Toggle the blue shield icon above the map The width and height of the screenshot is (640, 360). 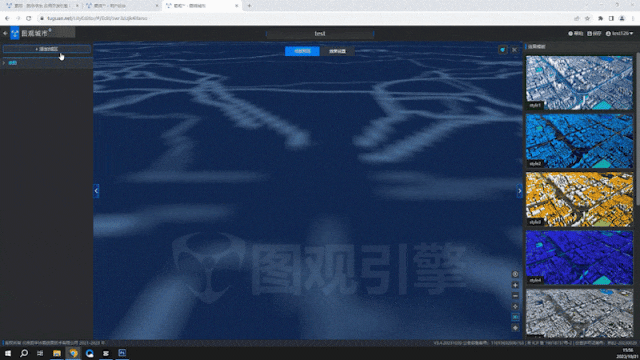click(x=502, y=50)
